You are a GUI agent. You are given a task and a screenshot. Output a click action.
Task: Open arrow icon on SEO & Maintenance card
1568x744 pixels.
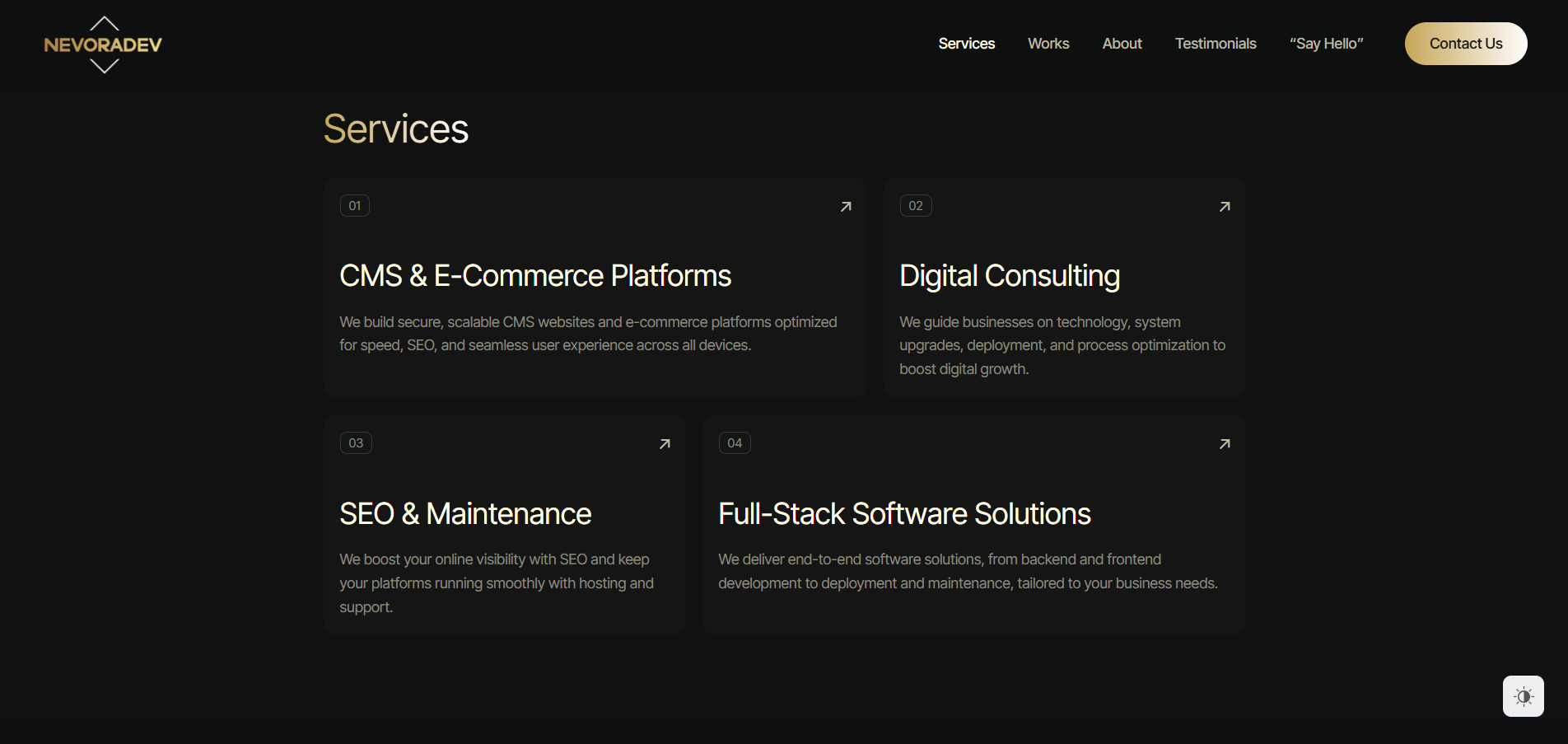point(664,444)
